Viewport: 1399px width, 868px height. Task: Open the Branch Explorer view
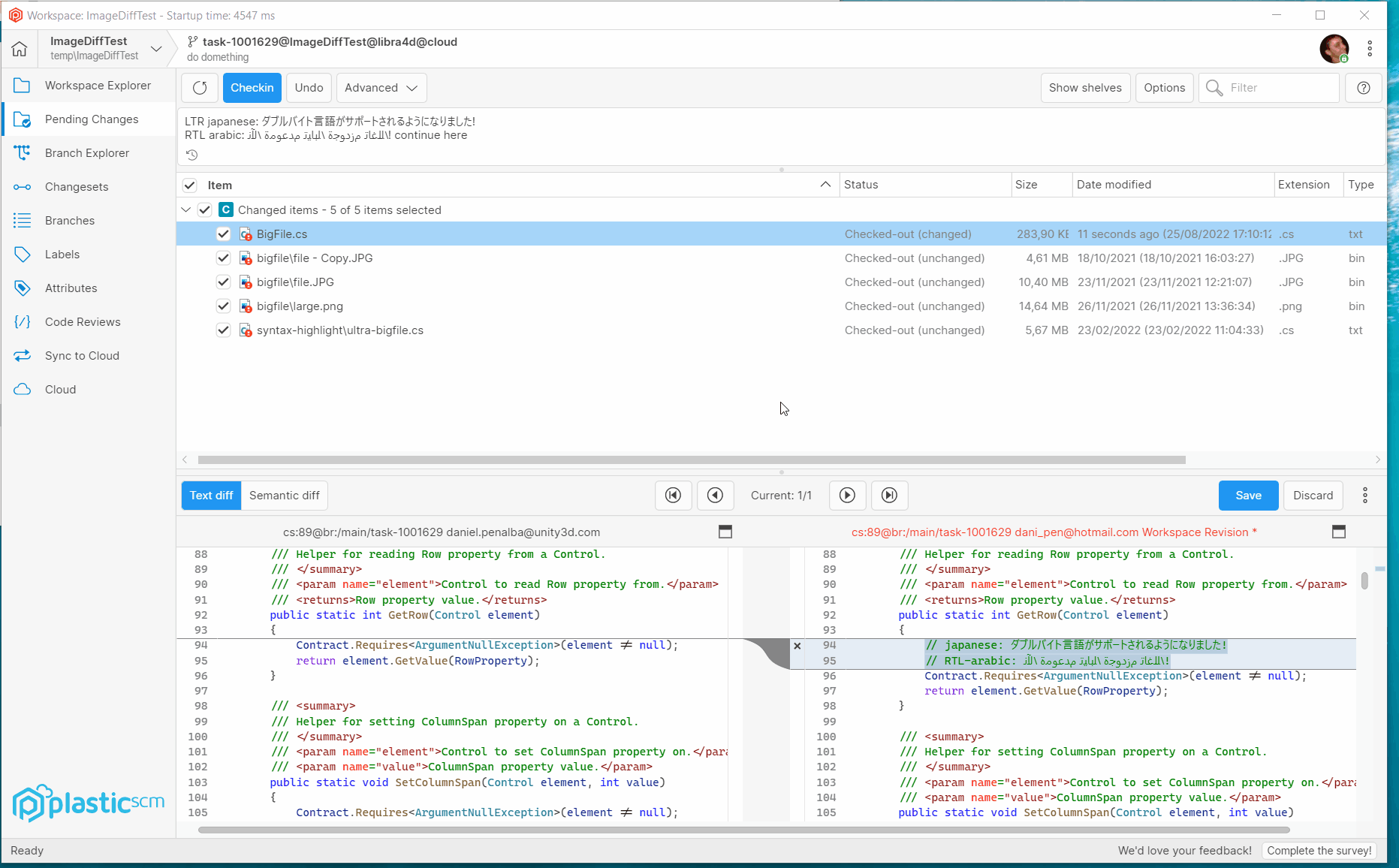point(87,152)
